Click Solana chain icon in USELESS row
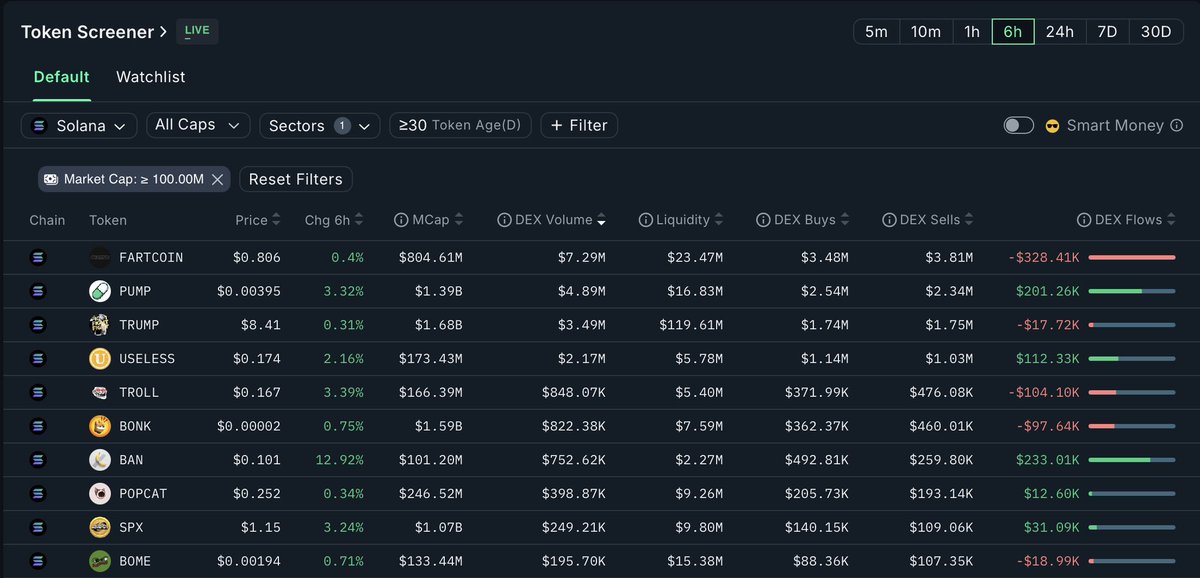1200x578 pixels. click(x=39, y=358)
